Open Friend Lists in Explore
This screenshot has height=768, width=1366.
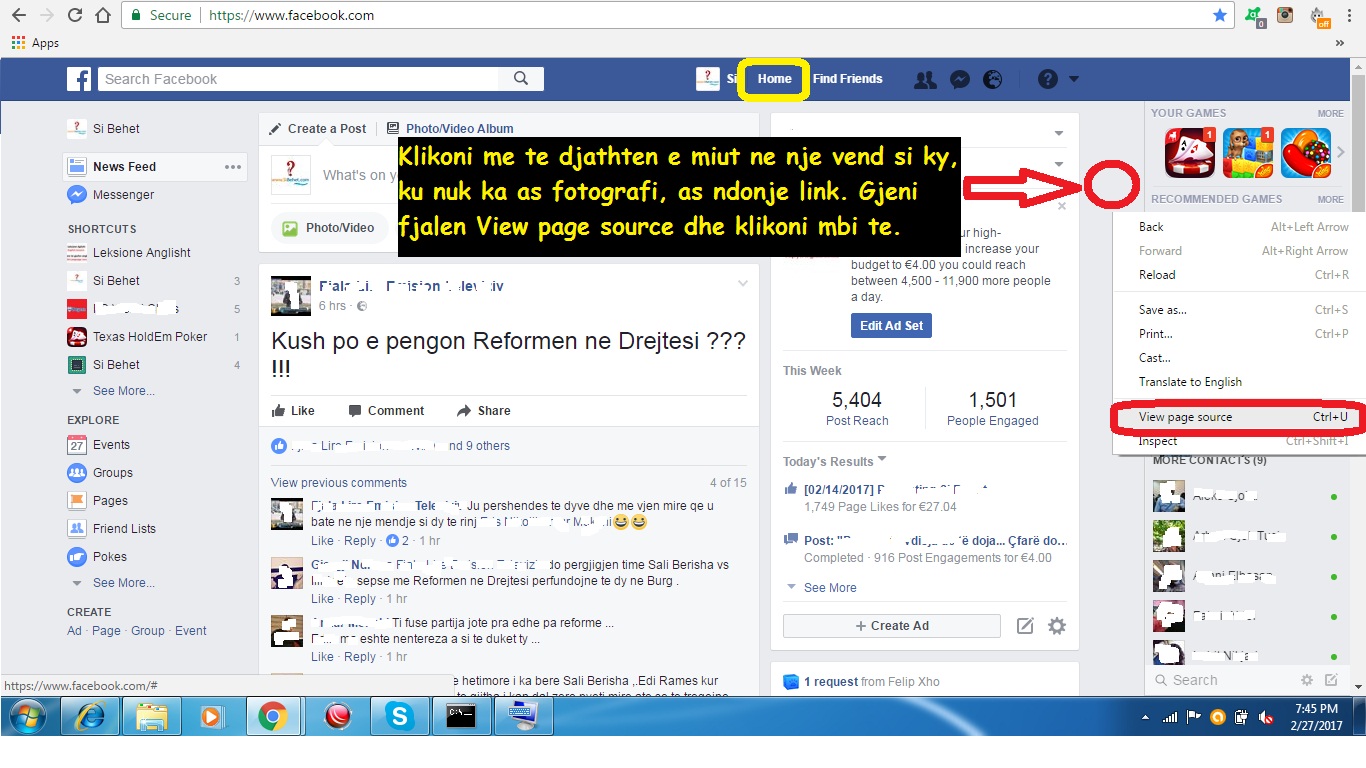pos(111,529)
